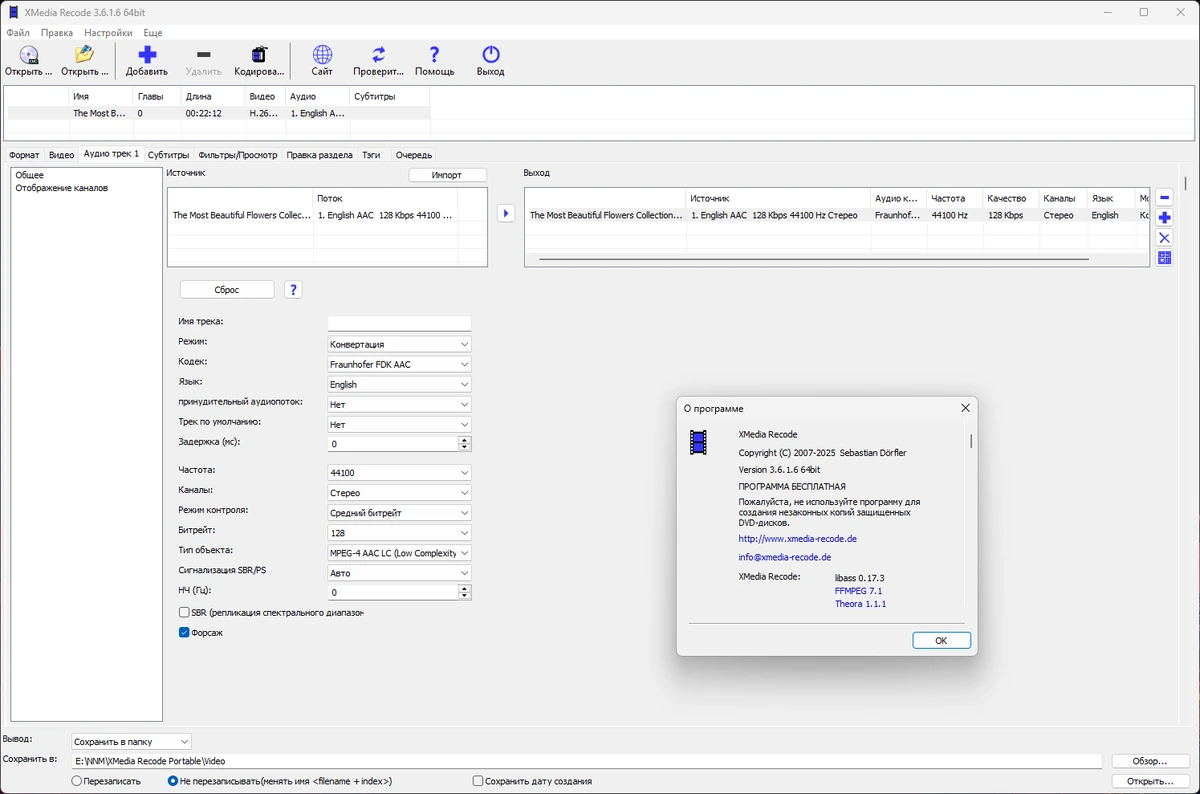Open the Режим контроля dropdown
This screenshot has height=794, width=1200.
[x=399, y=512]
